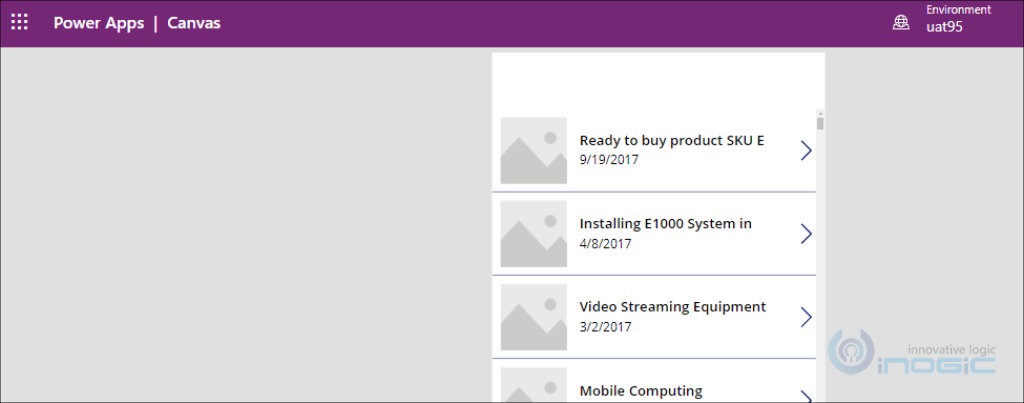This screenshot has width=1024, height=403.
Task: Open details arrow for Mobile Computing
Action: [x=807, y=396]
